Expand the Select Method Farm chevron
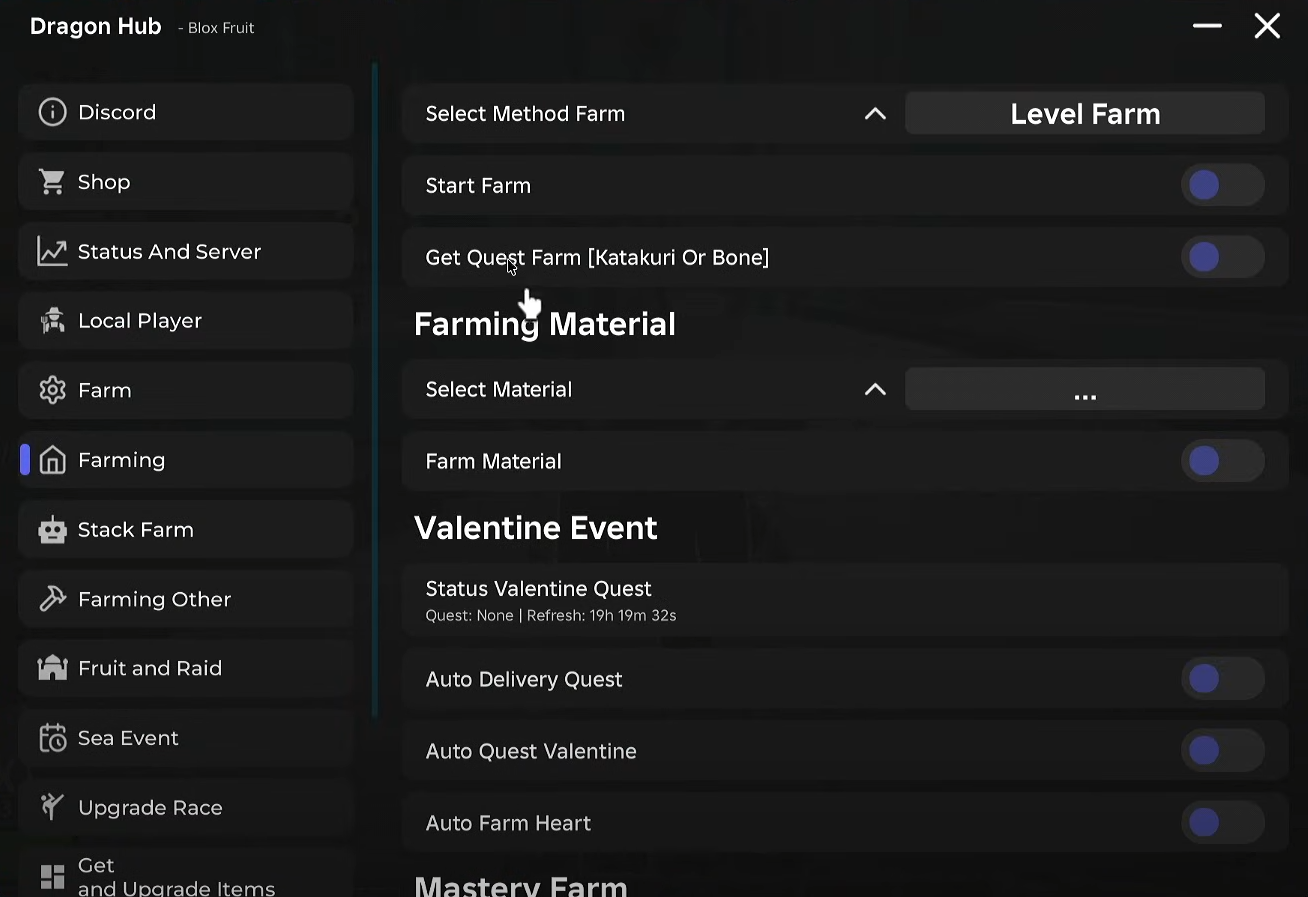Viewport: 1308px width, 897px height. click(x=875, y=114)
